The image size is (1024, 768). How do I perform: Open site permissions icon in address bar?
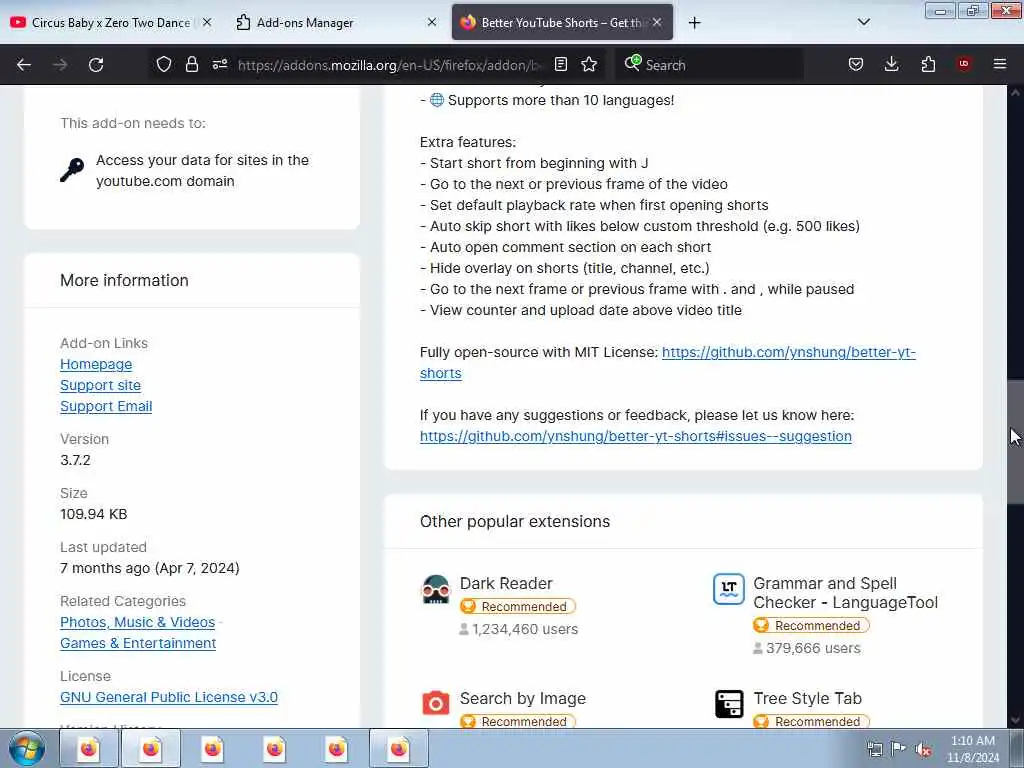pyautogui.click(x=220, y=64)
